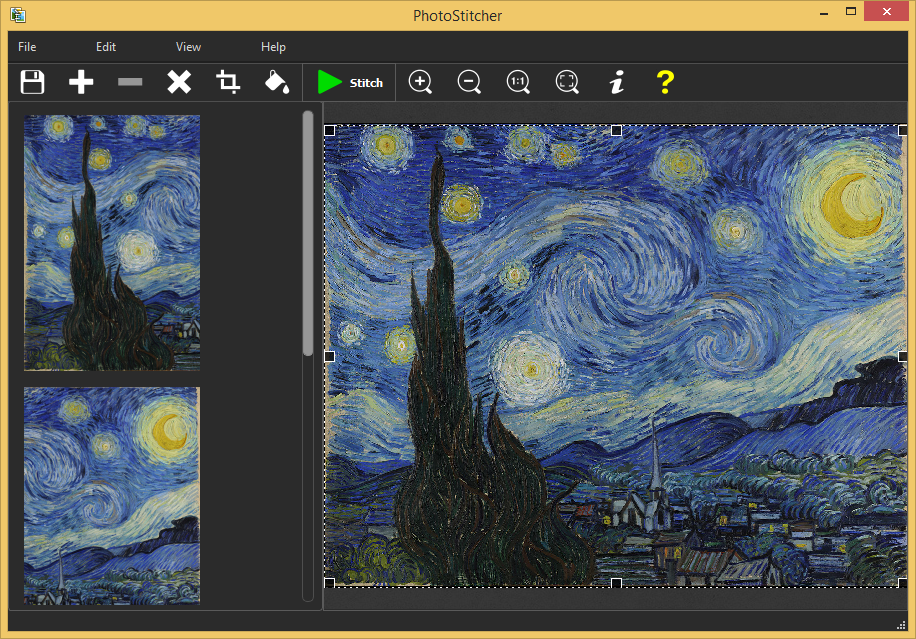
Task: Open the info (i) icon
Action: point(617,82)
